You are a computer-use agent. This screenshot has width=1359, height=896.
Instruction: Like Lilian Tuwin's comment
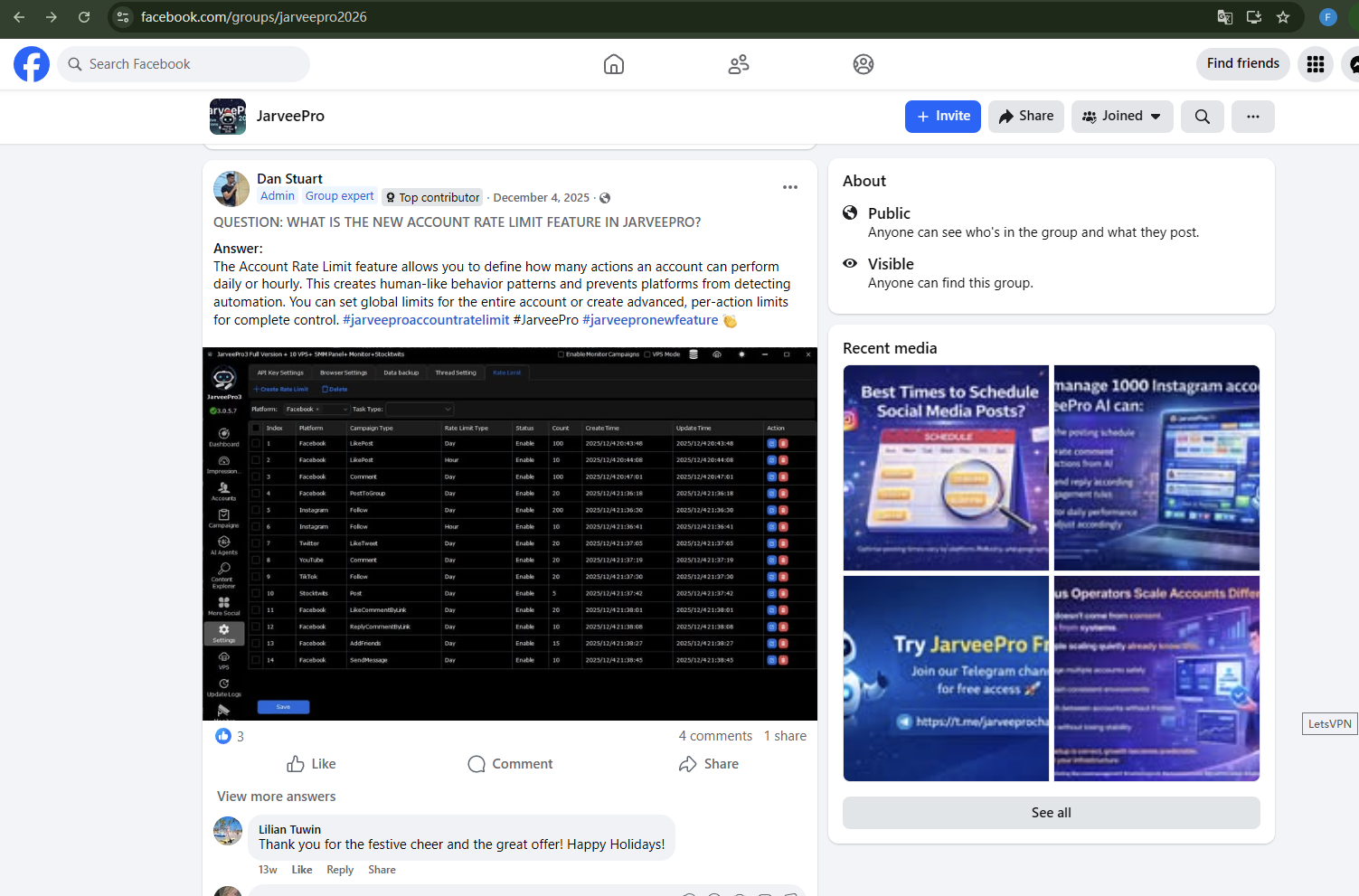(x=302, y=870)
